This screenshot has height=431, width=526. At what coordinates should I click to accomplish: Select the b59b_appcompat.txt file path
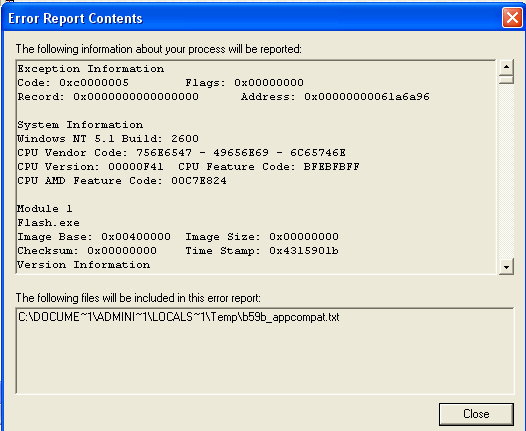coord(179,317)
